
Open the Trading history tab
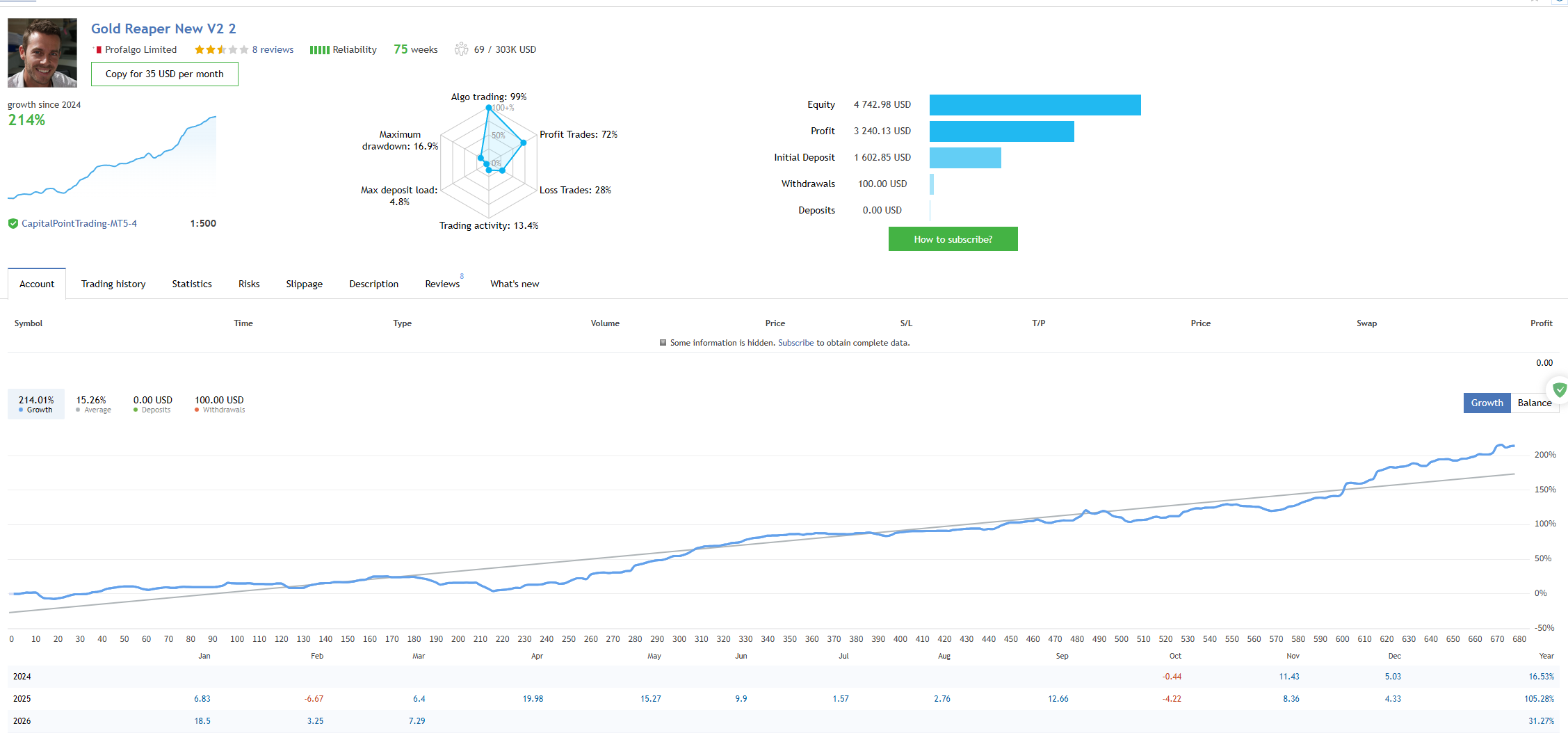click(x=113, y=284)
